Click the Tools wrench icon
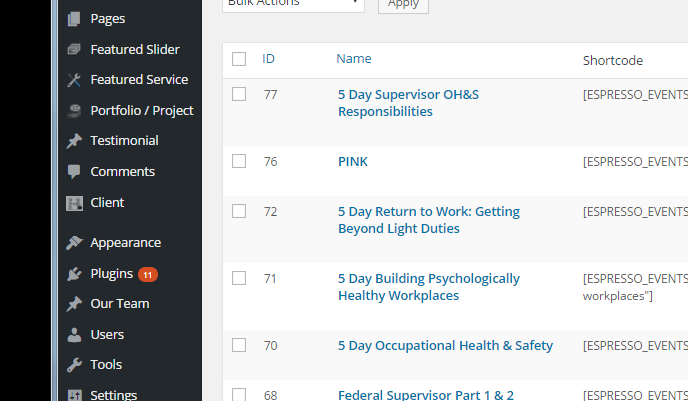 point(74,365)
